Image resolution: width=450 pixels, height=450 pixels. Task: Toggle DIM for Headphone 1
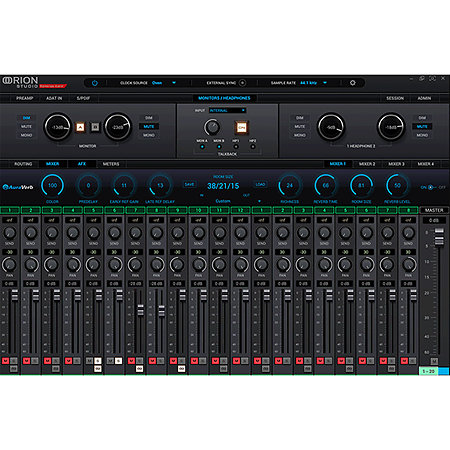[x=300, y=118]
